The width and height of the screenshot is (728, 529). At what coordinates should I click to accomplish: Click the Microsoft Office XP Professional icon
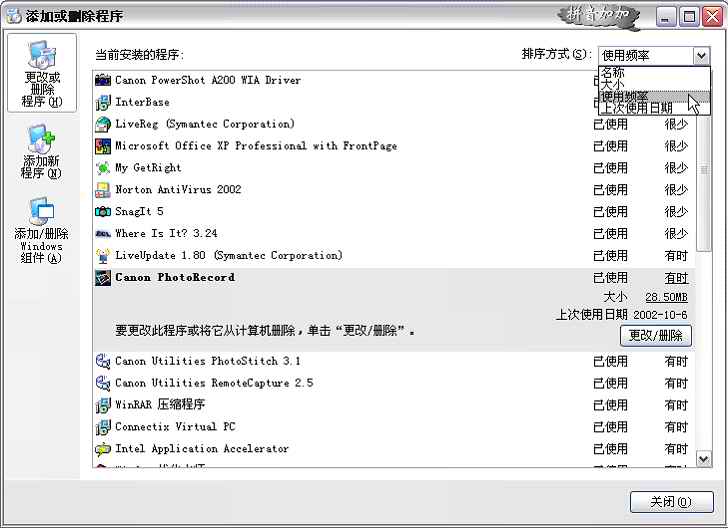pyautogui.click(x=103, y=146)
